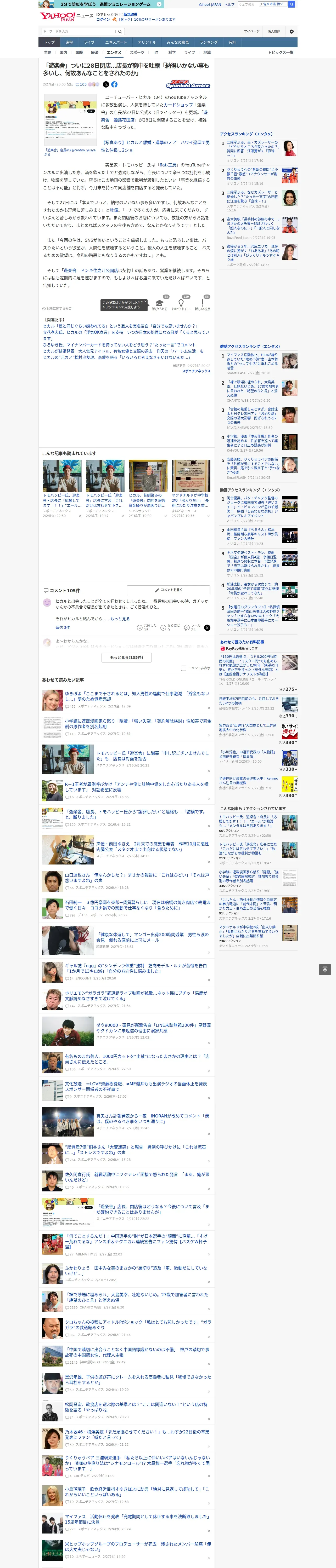The width and height of the screenshot is (336, 1568).
Task: Switch to the ライブ main tab
Action: click(89, 42)
